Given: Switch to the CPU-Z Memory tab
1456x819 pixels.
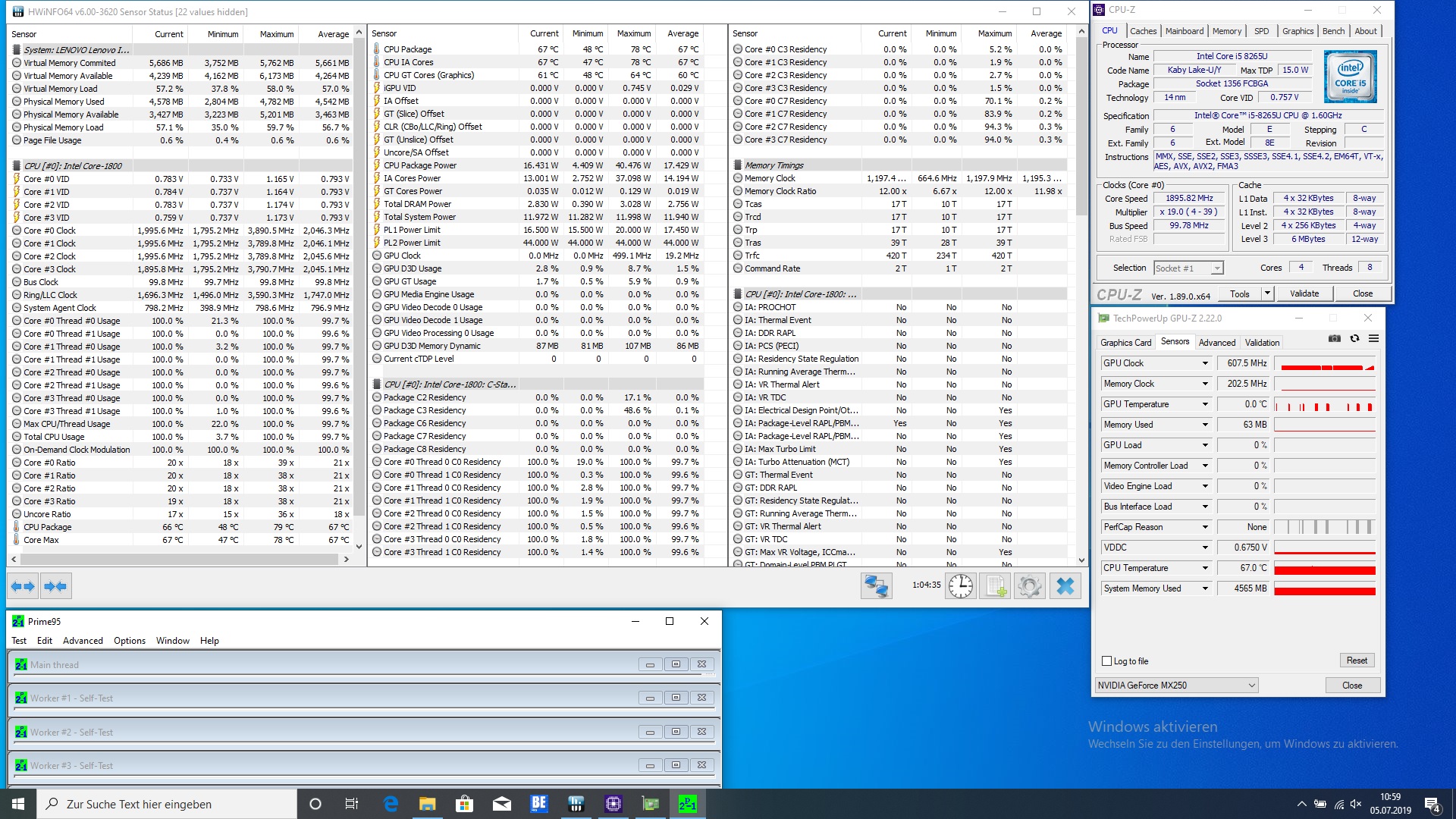Looking at the screenshot, I should coord(1226,31).
